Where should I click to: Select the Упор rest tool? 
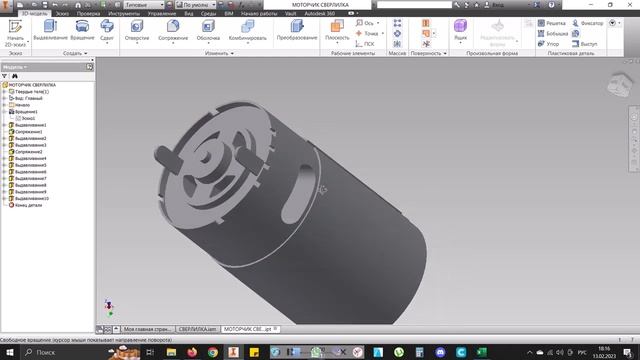548,44
